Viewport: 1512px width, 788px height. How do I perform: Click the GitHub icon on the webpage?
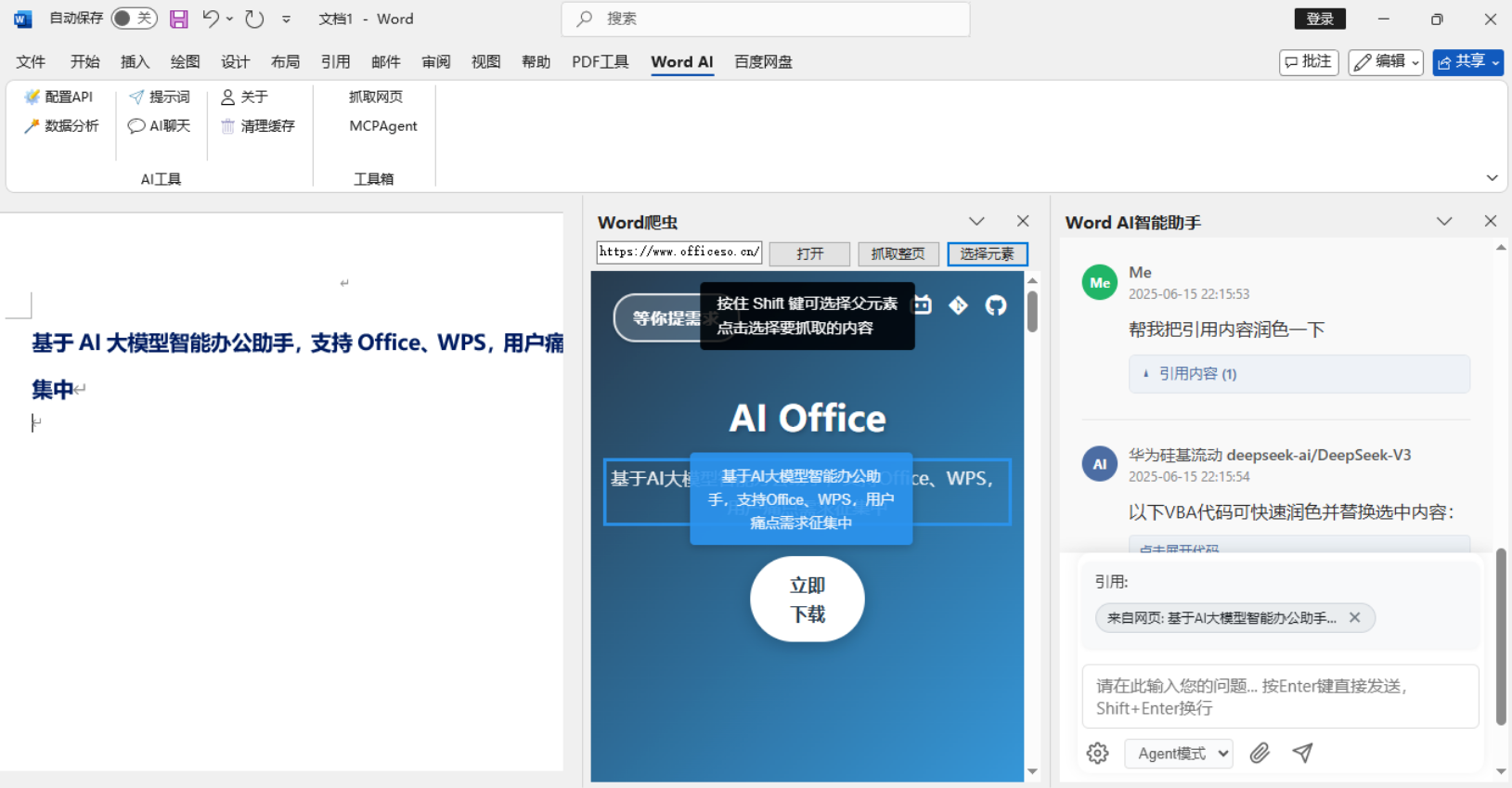click(996, 305)
